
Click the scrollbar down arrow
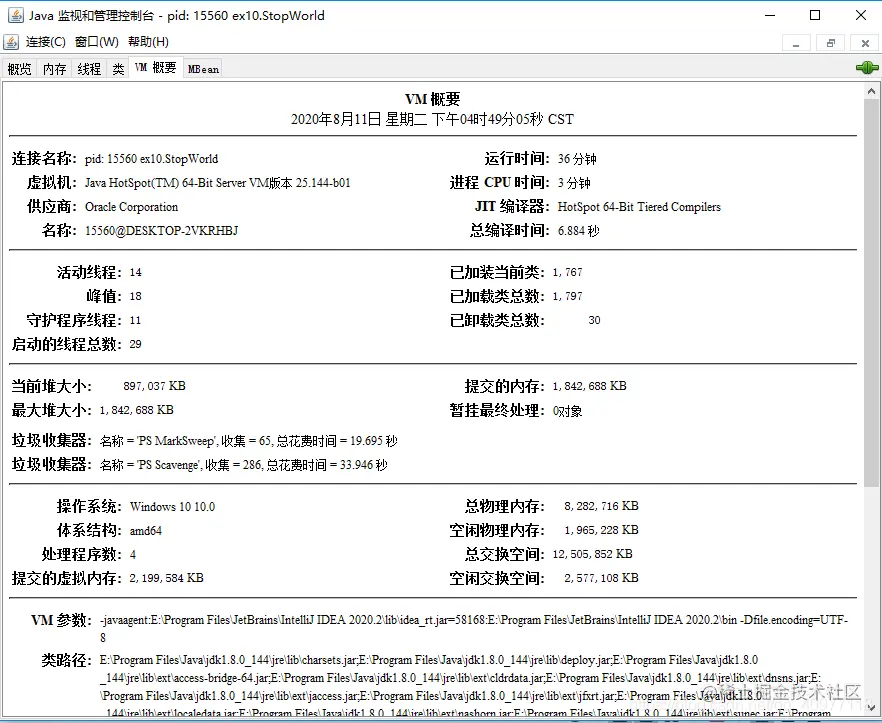[x=871, y=707]
